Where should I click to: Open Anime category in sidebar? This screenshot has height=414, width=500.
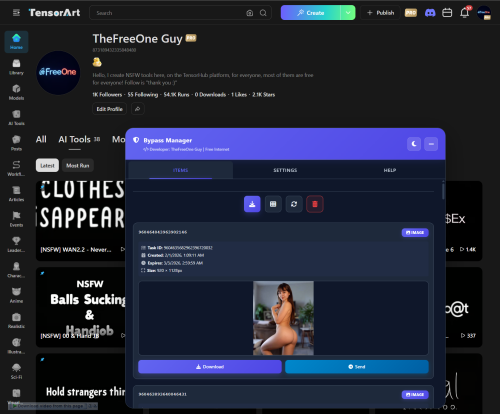[x=16, y=295]
